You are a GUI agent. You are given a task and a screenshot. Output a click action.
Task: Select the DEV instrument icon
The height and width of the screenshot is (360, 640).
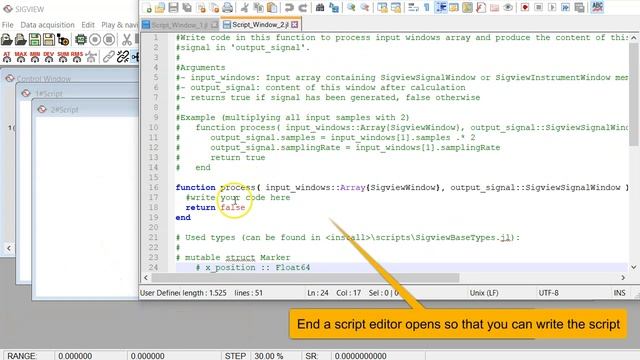click(x=49, y=57)
